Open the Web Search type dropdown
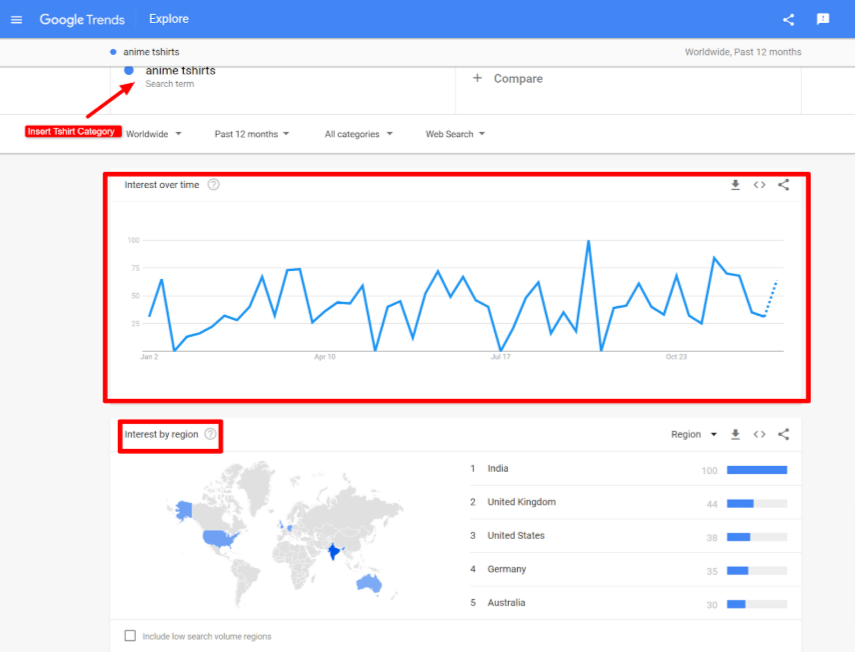855x652 pixels. point(455,134)
